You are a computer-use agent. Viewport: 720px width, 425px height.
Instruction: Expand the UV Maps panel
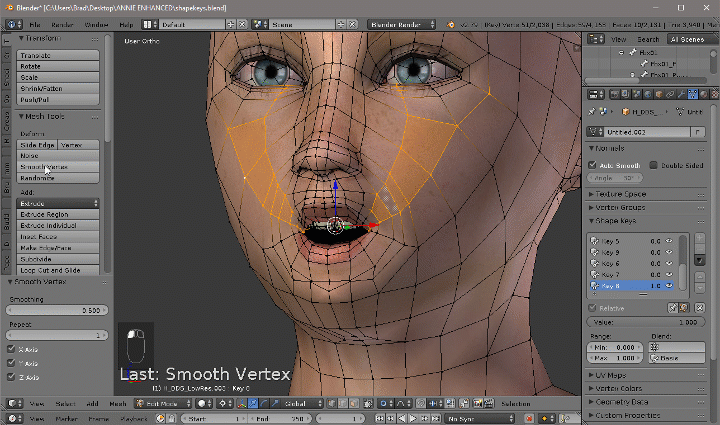611,374
